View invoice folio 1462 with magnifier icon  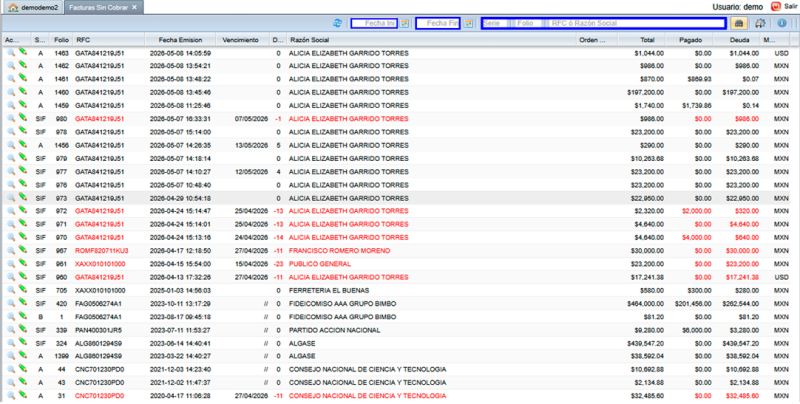point(11,65)
